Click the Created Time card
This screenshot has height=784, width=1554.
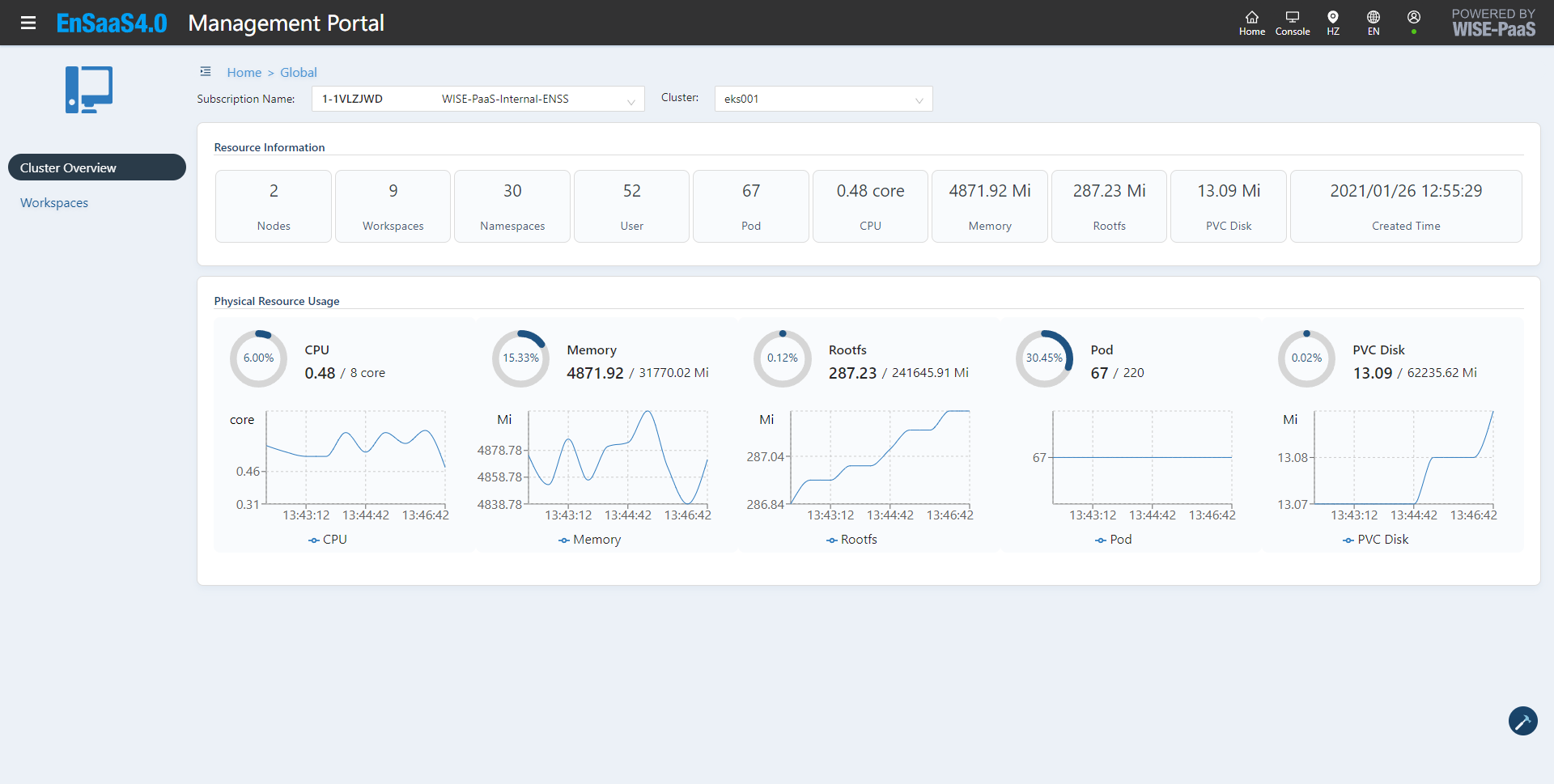(1406, 206)
